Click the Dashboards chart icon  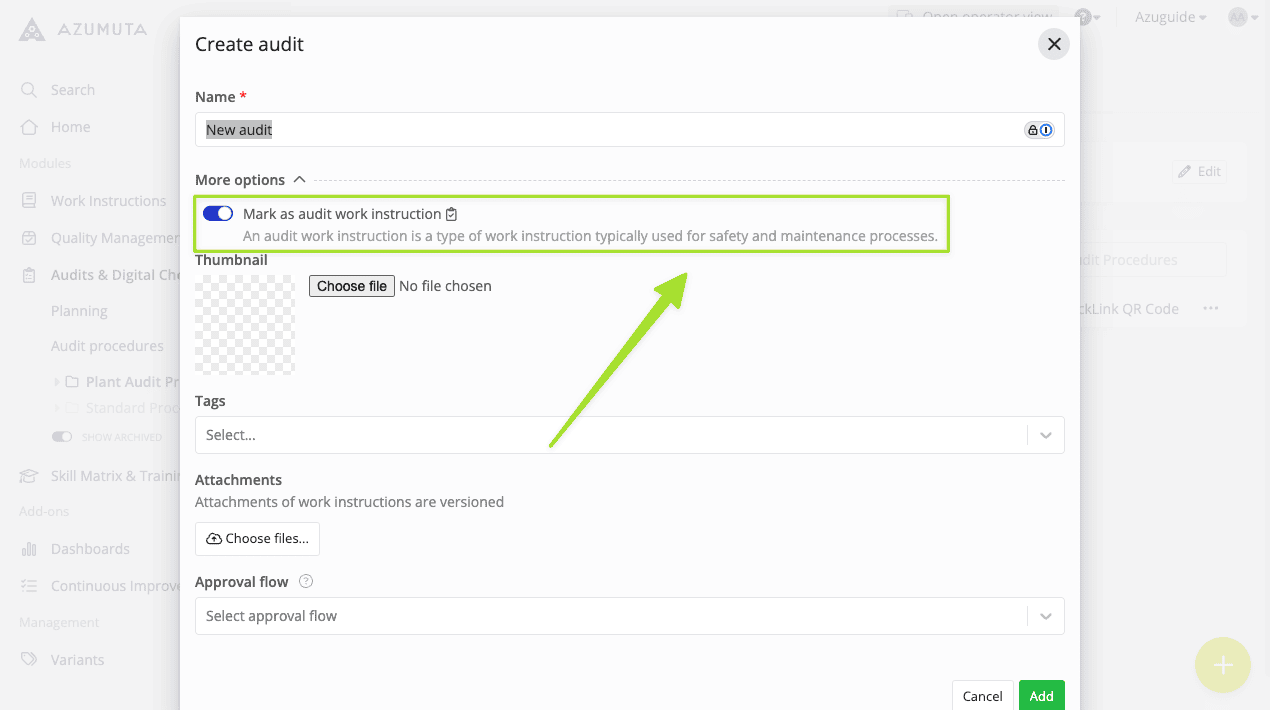click(29, 549)
